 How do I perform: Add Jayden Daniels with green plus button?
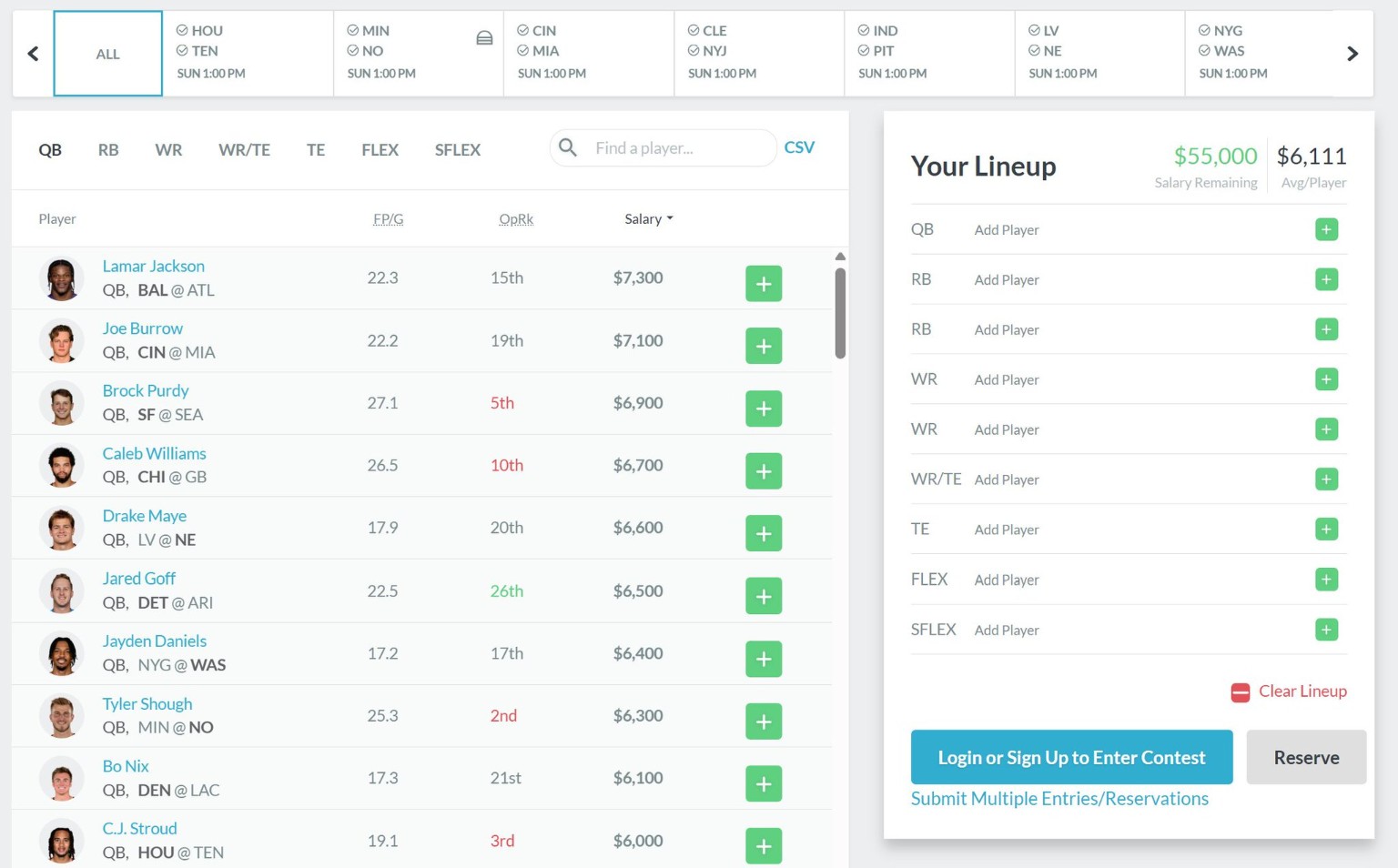pos(764,659)
